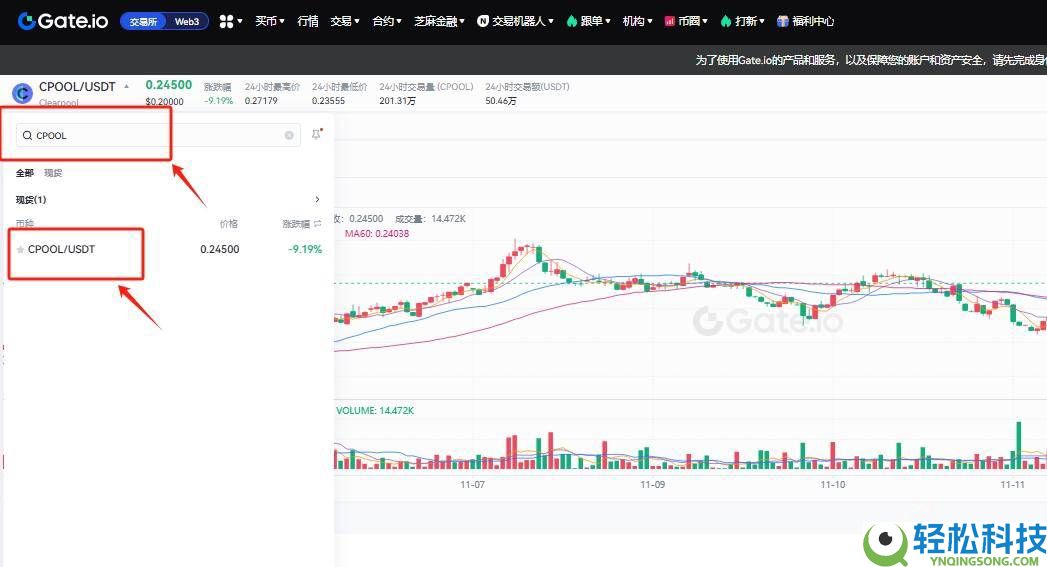The image size is (1047, 567).
Task: Click the search magnifier icon
Action: coord(27,136)
